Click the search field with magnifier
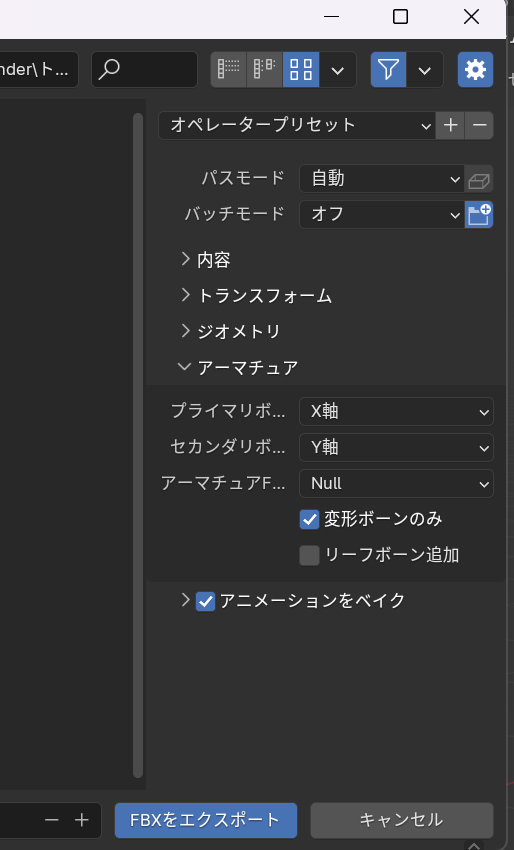The image size is (514, 850). [144, 69]
